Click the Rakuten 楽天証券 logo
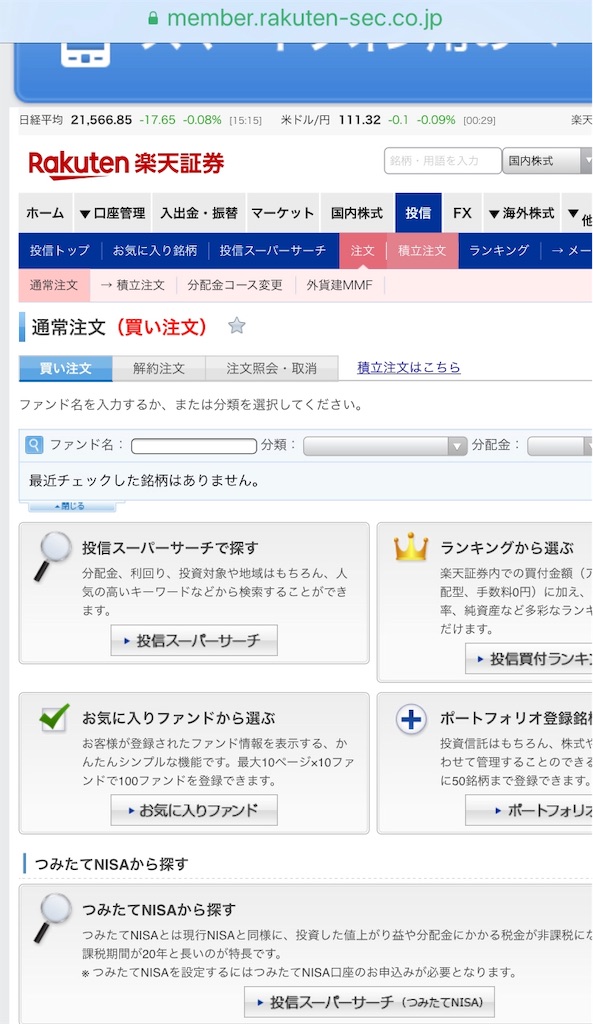 click(x=126, y=164)
